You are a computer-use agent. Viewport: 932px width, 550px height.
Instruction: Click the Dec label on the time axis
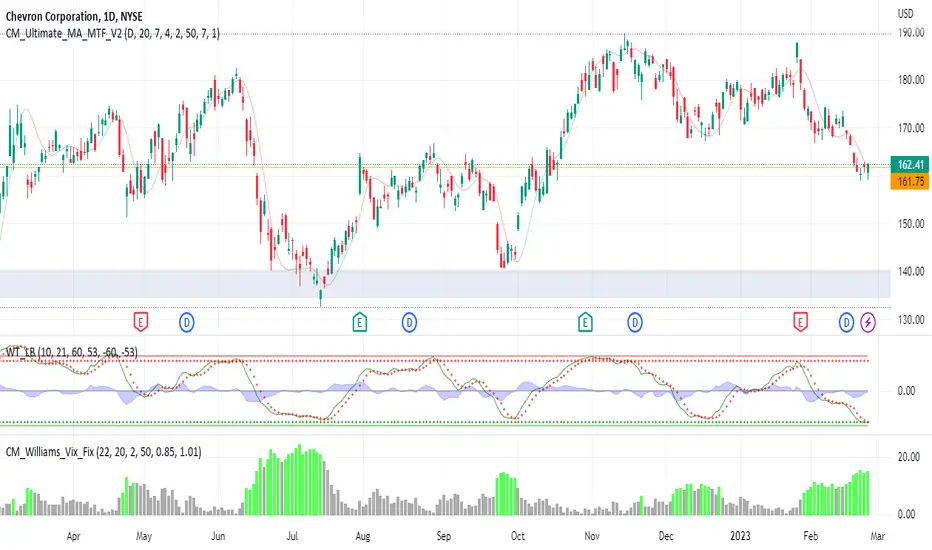[x=666, y=536]
